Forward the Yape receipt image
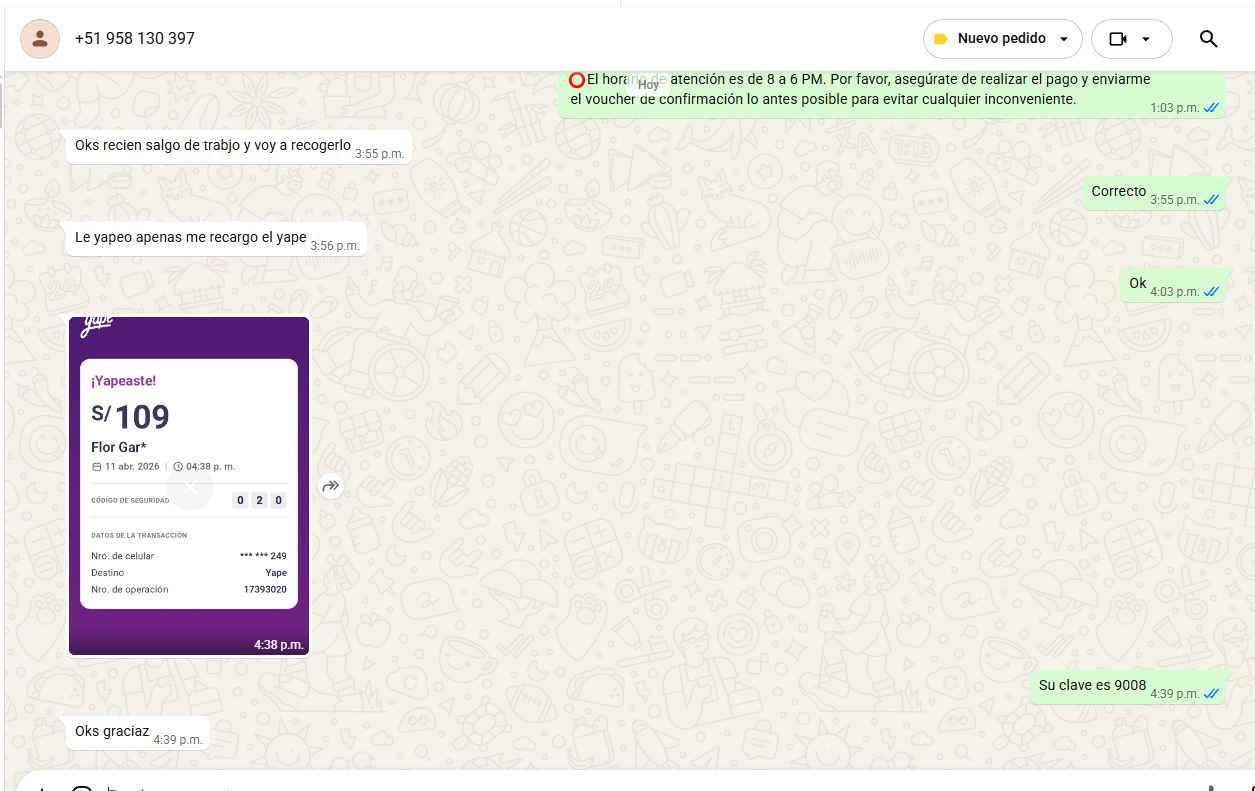This screenshot has height=791, width=1255. [x=331, y=486]
